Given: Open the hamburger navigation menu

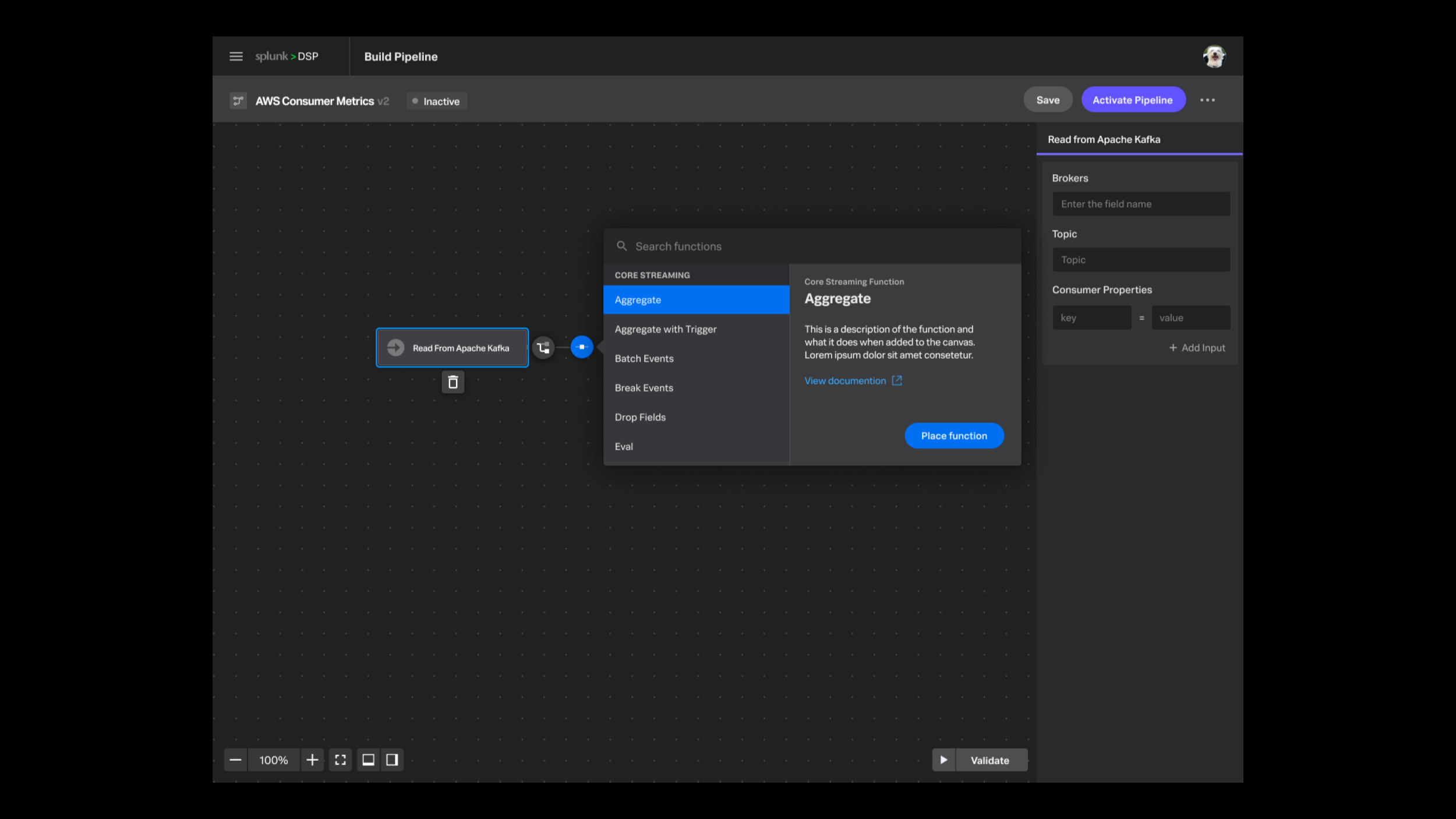Looking at the screenshot, I should pos(236,57).
